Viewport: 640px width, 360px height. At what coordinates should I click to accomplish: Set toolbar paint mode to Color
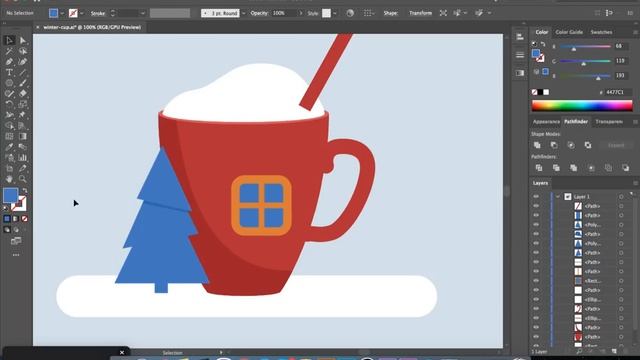[x=7, y=219]
